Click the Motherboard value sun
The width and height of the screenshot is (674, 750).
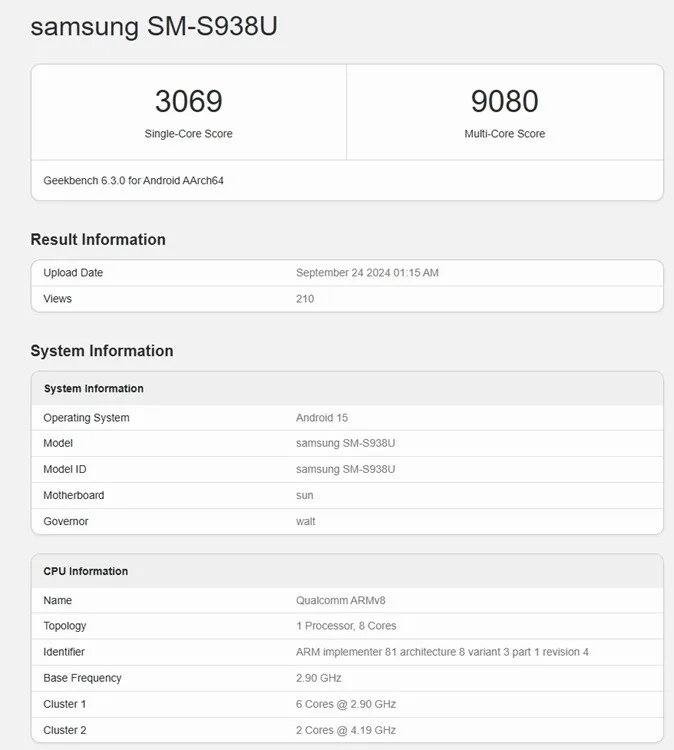click(305, 495)
